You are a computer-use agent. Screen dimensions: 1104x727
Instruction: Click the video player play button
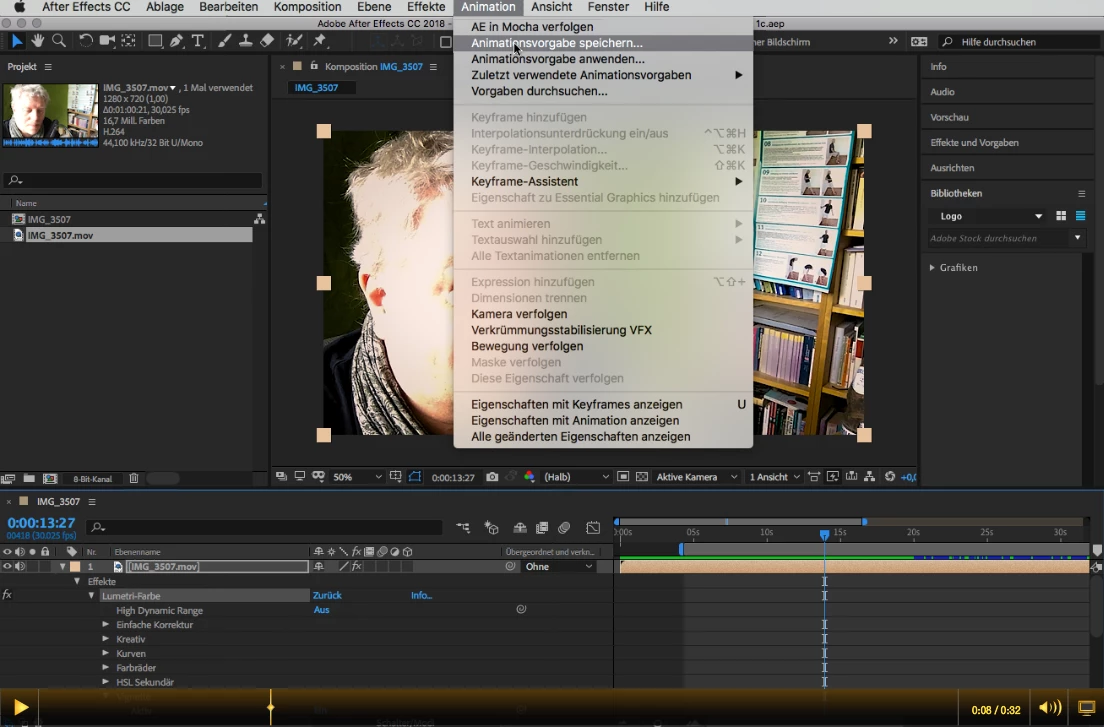tap(20, 707)
